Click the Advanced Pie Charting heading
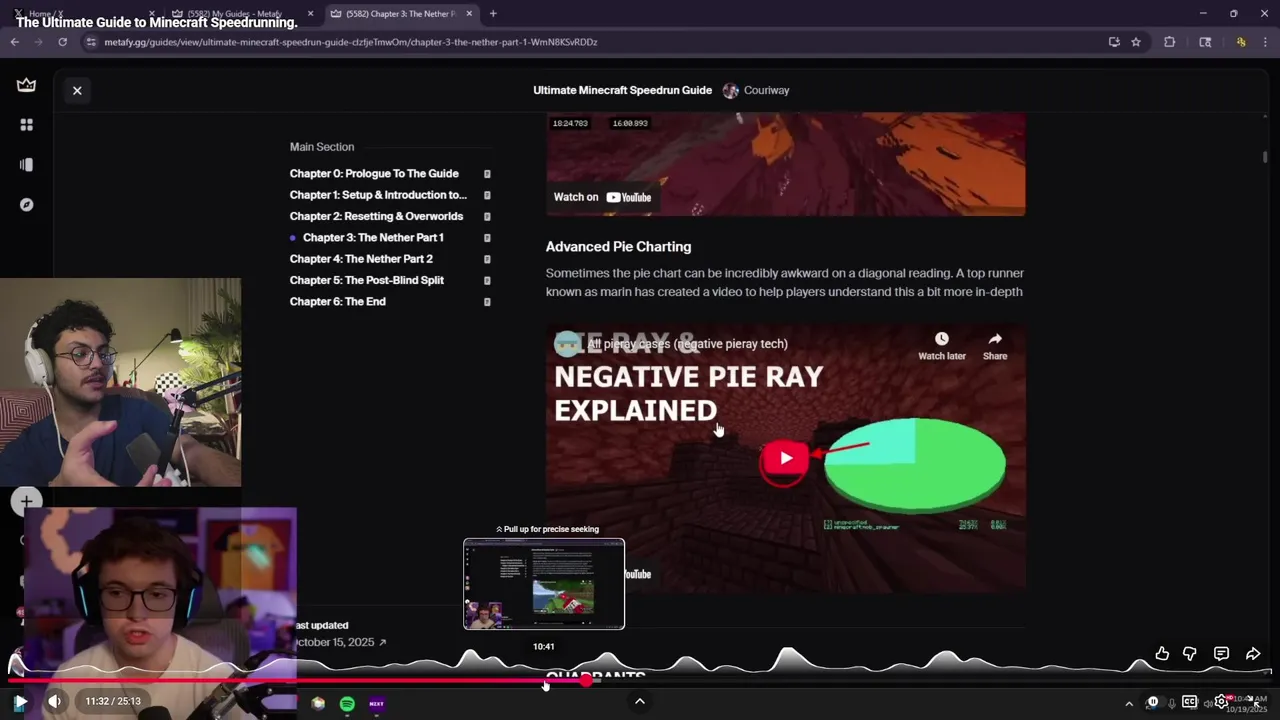The image size is (1280, 720). tap(618, 247)
